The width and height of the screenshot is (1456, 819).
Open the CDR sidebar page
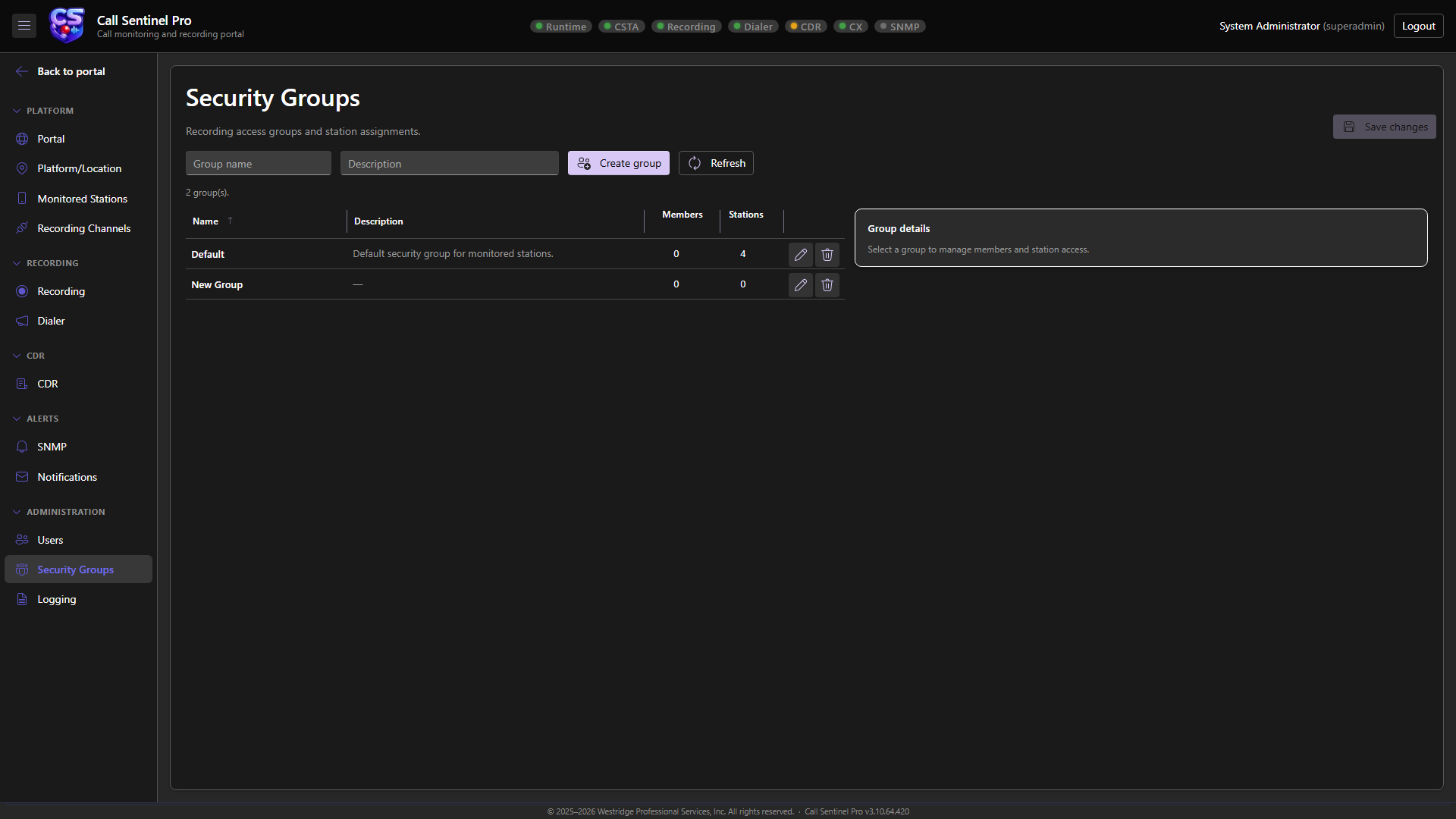[x=78, y=384]
